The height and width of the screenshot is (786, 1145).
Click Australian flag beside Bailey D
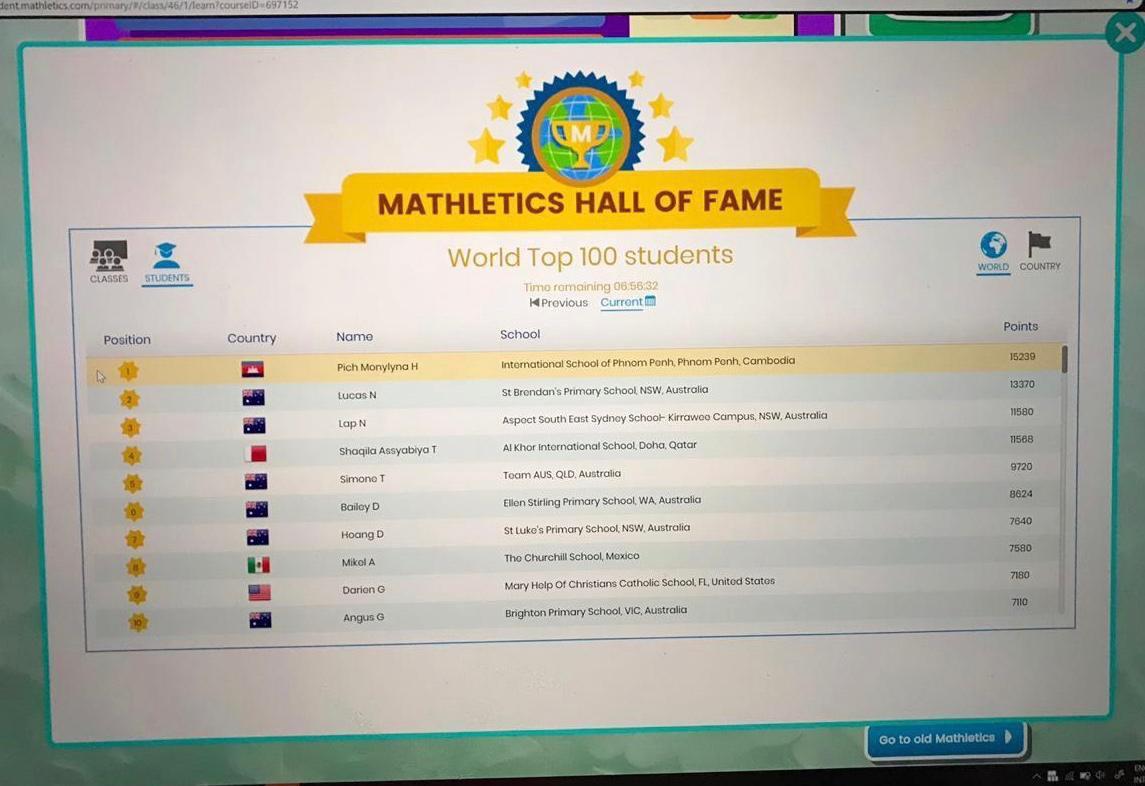pos(257,509)
